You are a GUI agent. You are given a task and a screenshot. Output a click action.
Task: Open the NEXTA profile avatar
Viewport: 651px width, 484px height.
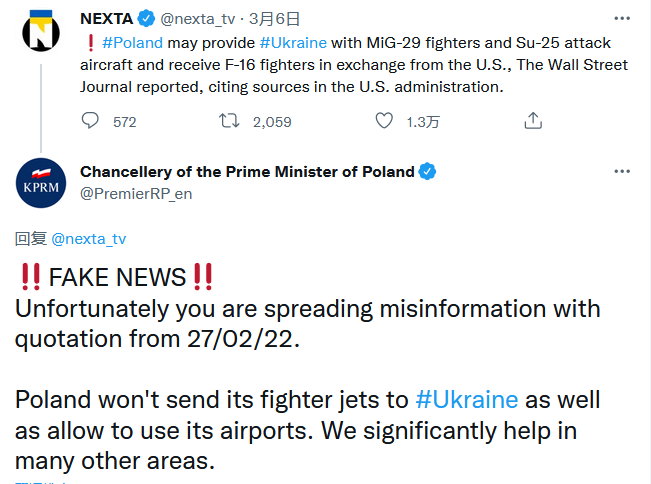pyautogui.click(x=41, y=32)
